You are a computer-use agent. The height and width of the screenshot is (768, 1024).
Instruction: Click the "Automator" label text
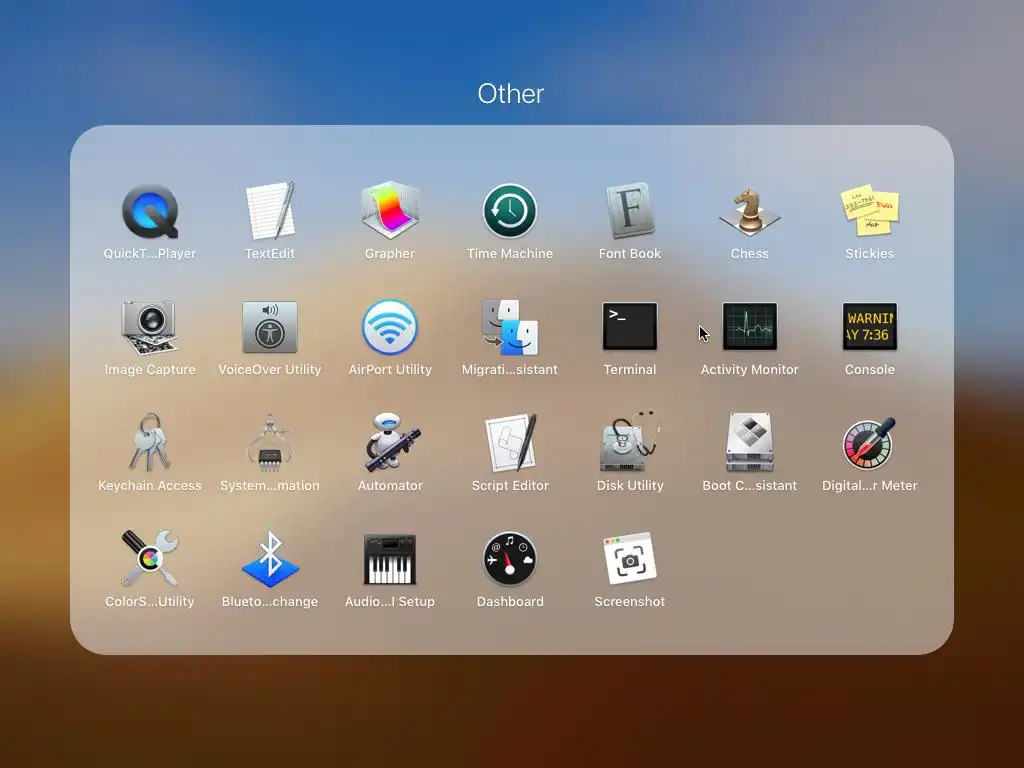(390, 486)
